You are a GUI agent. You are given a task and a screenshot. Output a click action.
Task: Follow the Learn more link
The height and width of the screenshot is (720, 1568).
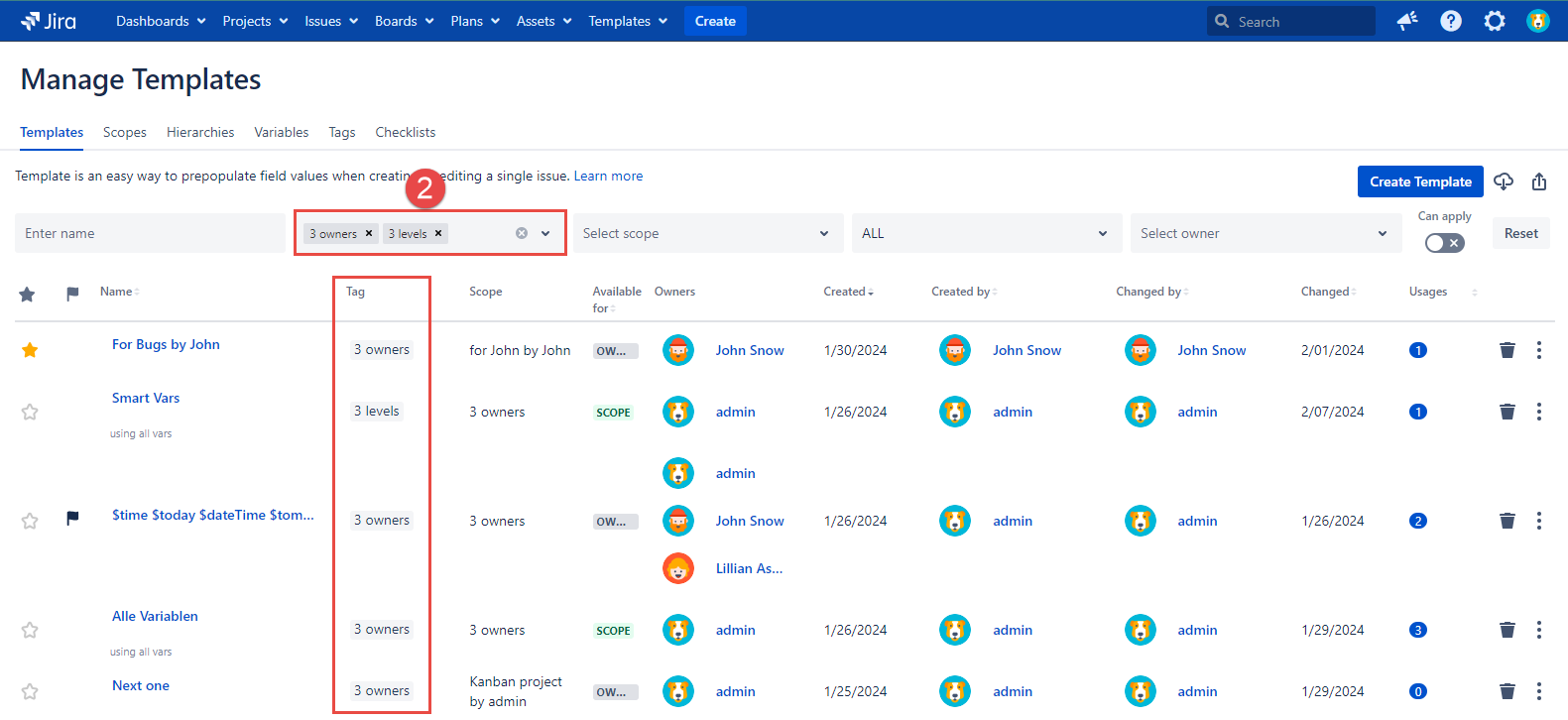tap(608, 176)
